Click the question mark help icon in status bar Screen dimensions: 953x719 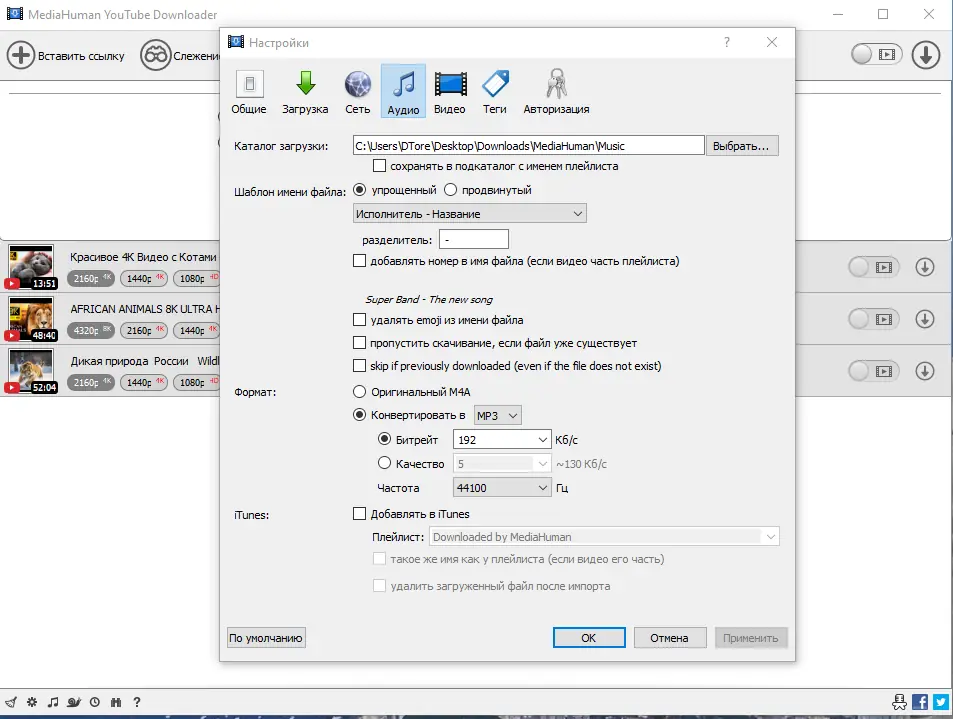(x=137, y=702)
